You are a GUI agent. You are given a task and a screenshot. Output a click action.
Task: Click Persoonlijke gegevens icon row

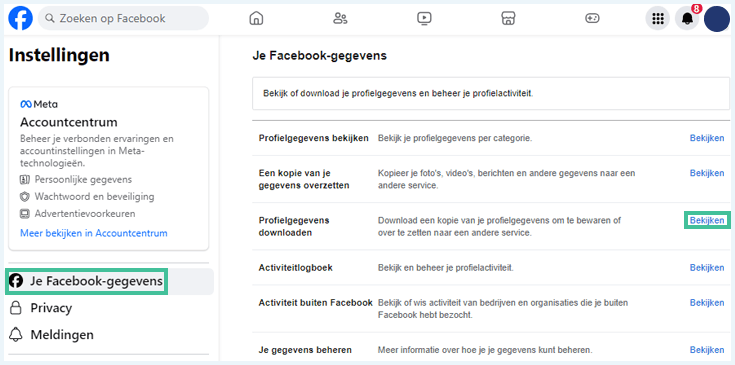(x=76, y=179)
